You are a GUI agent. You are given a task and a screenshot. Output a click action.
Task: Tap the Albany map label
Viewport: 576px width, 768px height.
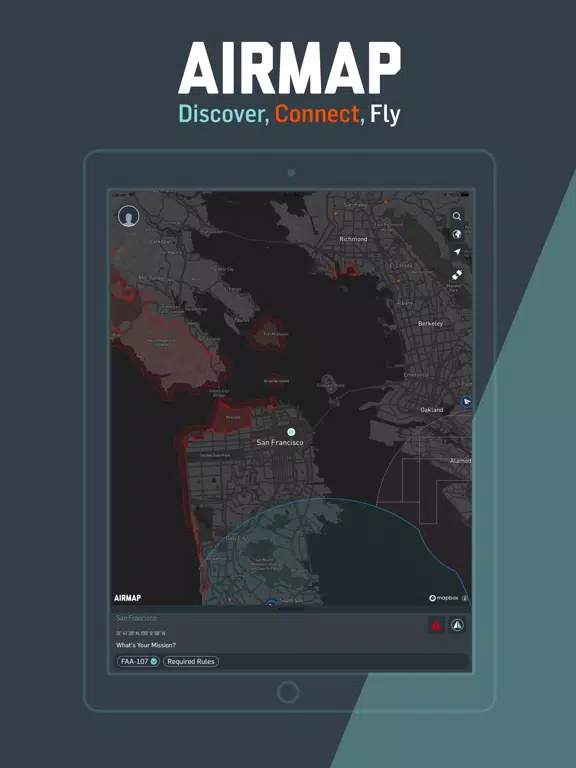405,303
